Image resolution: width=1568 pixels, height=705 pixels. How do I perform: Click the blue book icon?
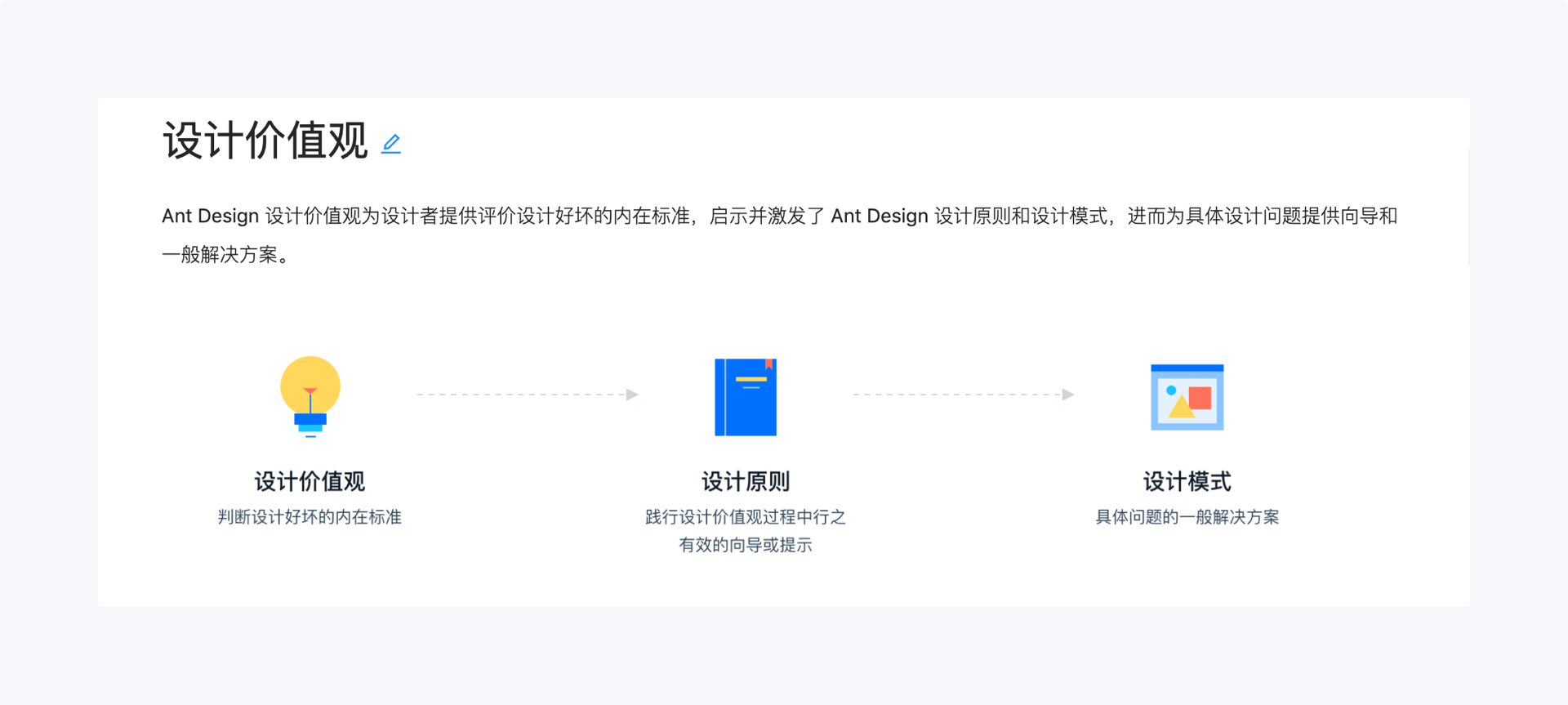click(746, 397)
